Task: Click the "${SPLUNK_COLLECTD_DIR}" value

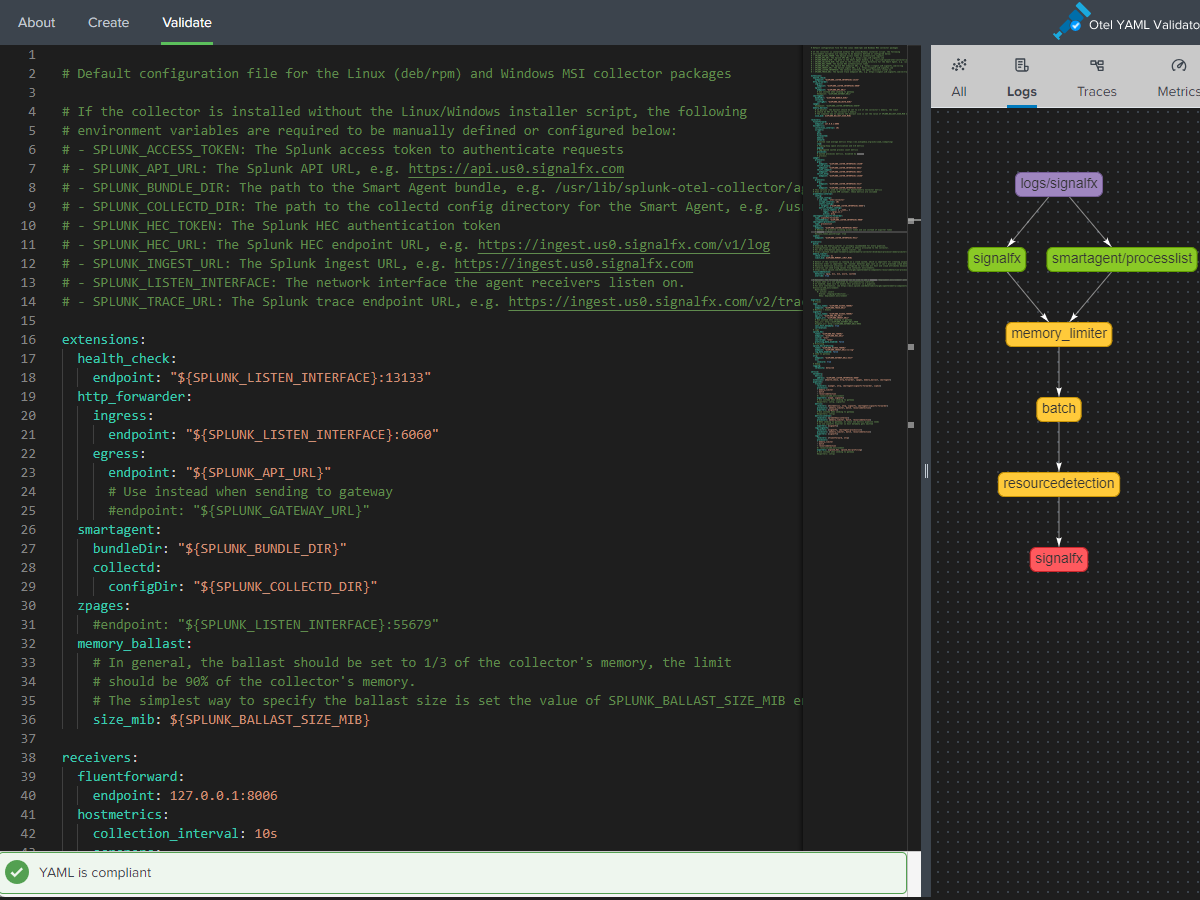Action: coord(285,587)
